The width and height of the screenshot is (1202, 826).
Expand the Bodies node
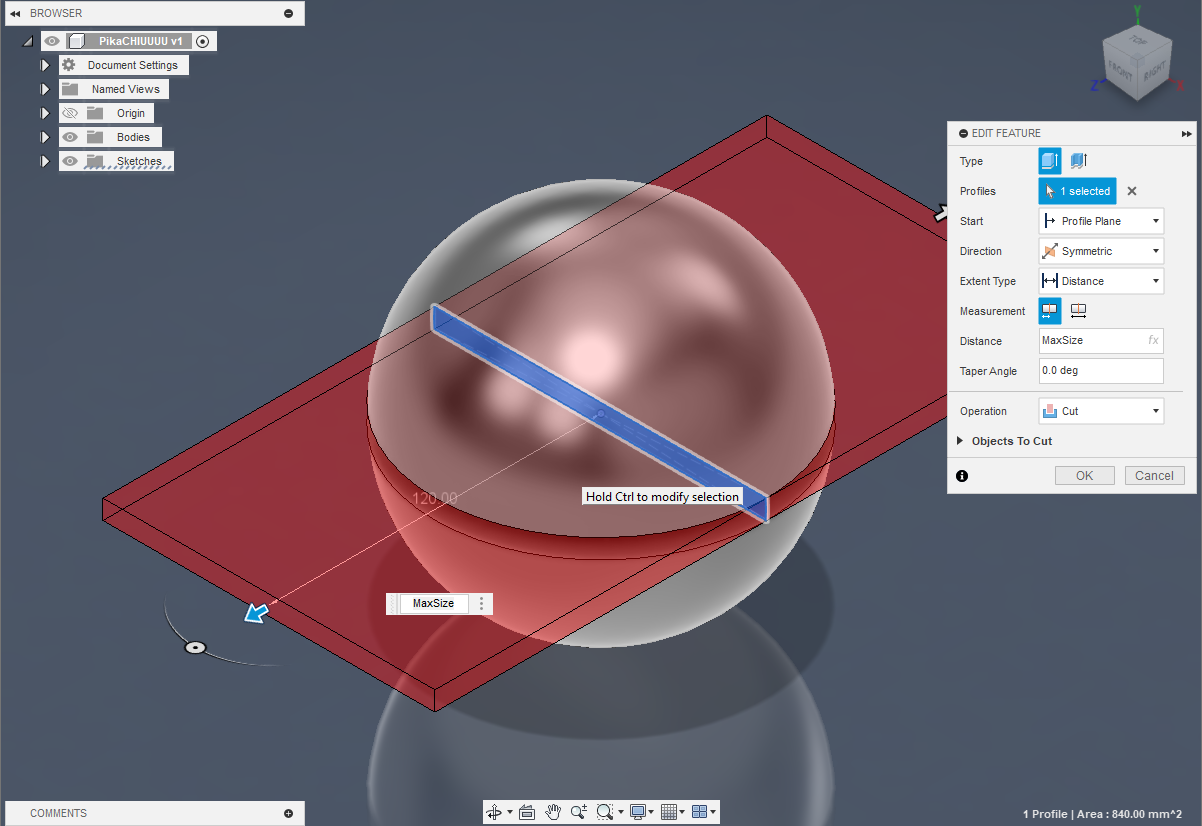point(45,137)
